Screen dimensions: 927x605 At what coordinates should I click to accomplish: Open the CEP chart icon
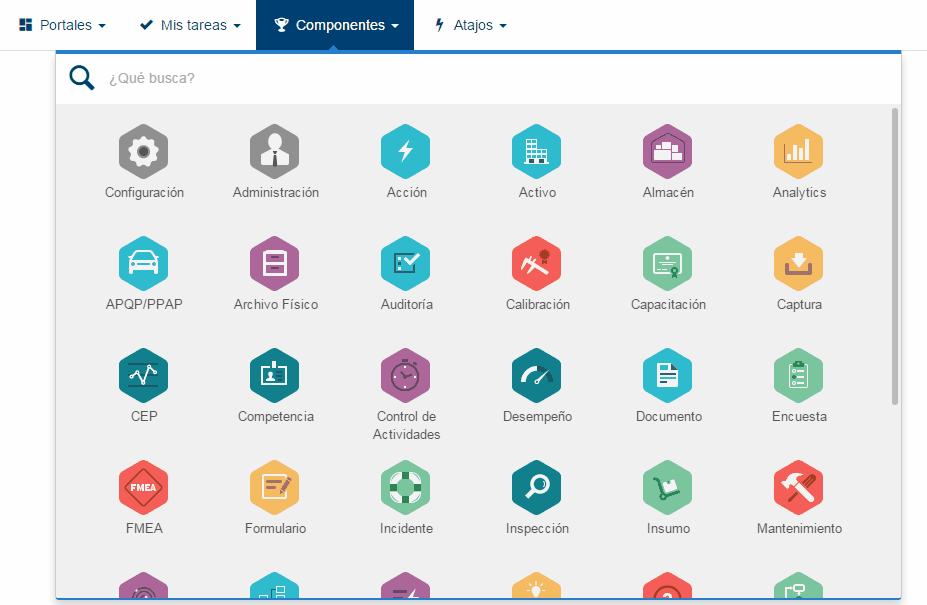[x=144, y=376]
